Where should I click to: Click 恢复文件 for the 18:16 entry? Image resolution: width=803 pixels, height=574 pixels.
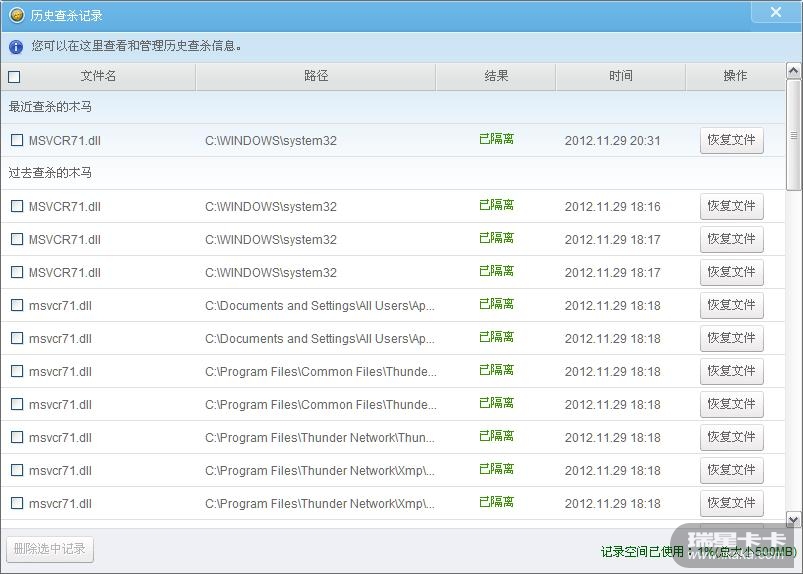pos(731,206)
